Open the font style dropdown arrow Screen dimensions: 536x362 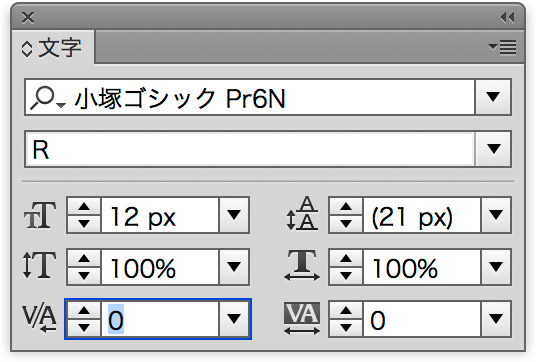click(x=493, y=149)
